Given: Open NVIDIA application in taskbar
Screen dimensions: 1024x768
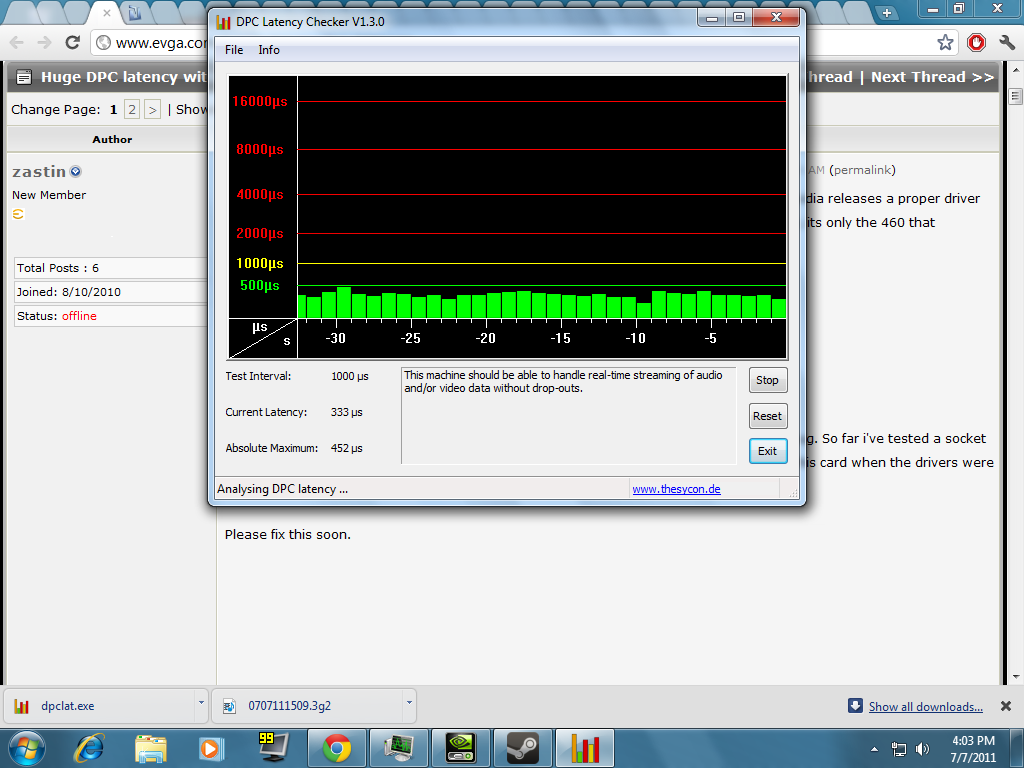Looking at the screenshot, I should point(460,747).
